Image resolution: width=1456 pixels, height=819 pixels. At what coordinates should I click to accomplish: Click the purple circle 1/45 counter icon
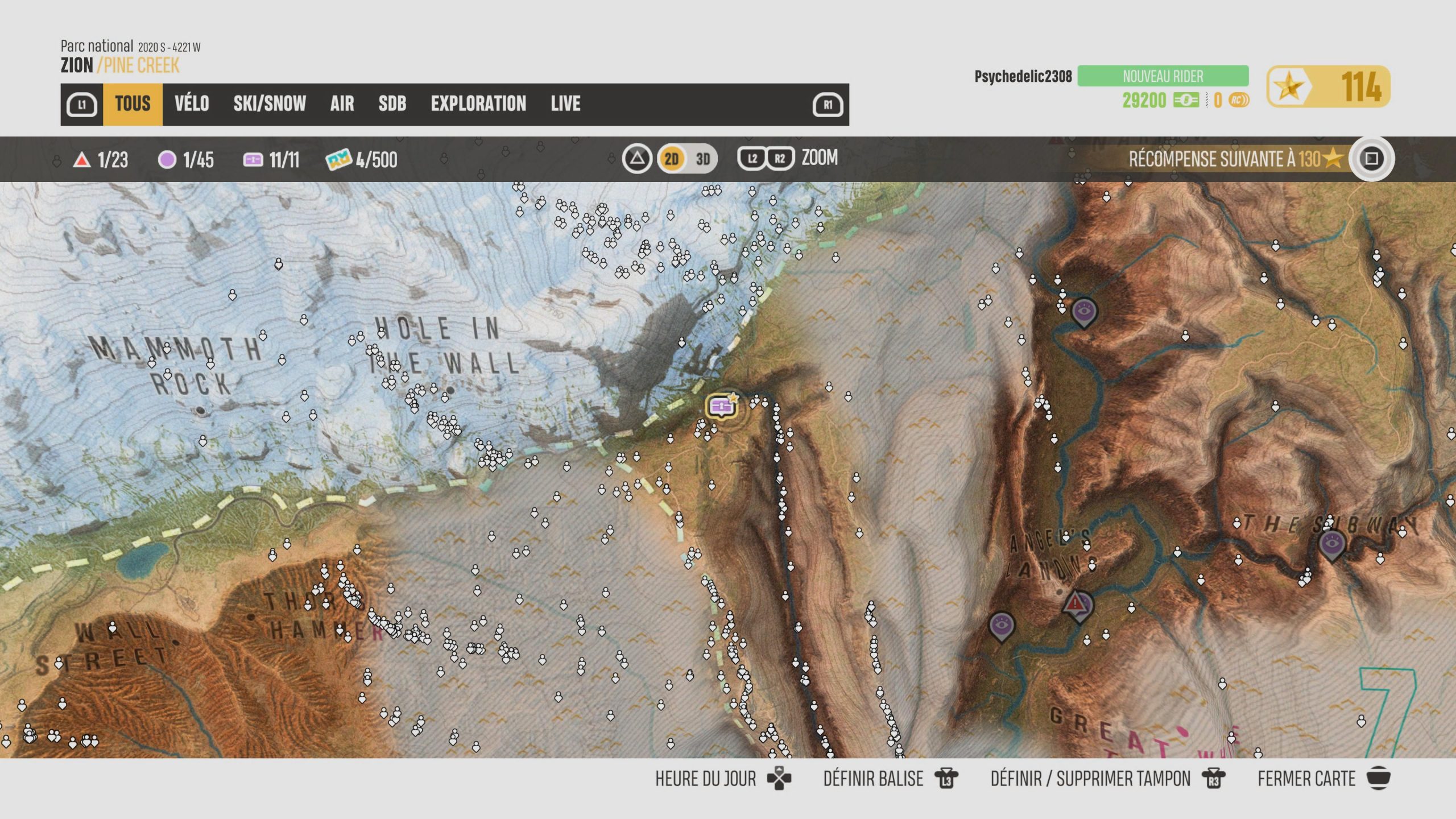click(x=167, y=160)
